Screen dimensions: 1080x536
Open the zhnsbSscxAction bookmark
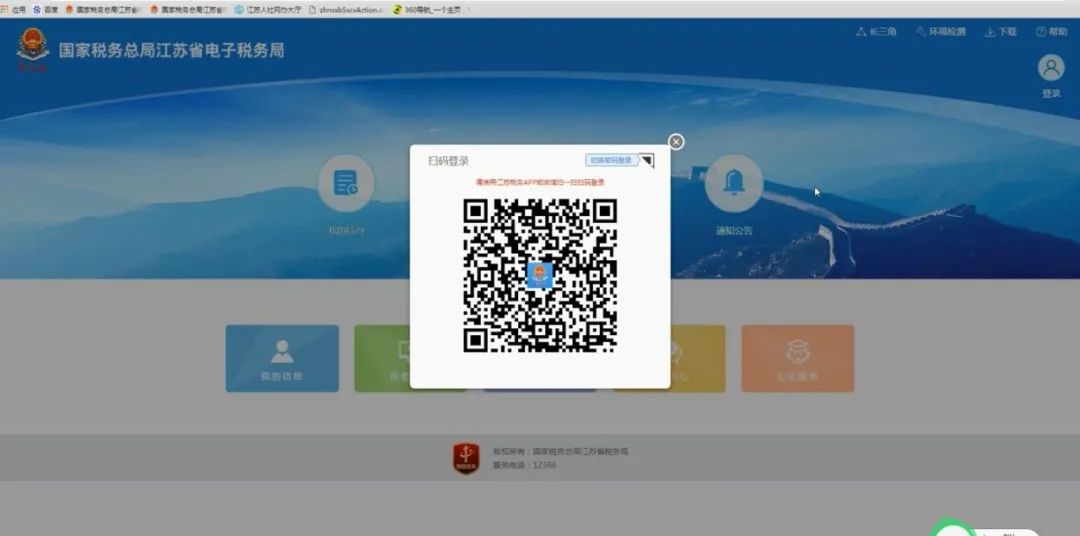[x=347, y=10]
